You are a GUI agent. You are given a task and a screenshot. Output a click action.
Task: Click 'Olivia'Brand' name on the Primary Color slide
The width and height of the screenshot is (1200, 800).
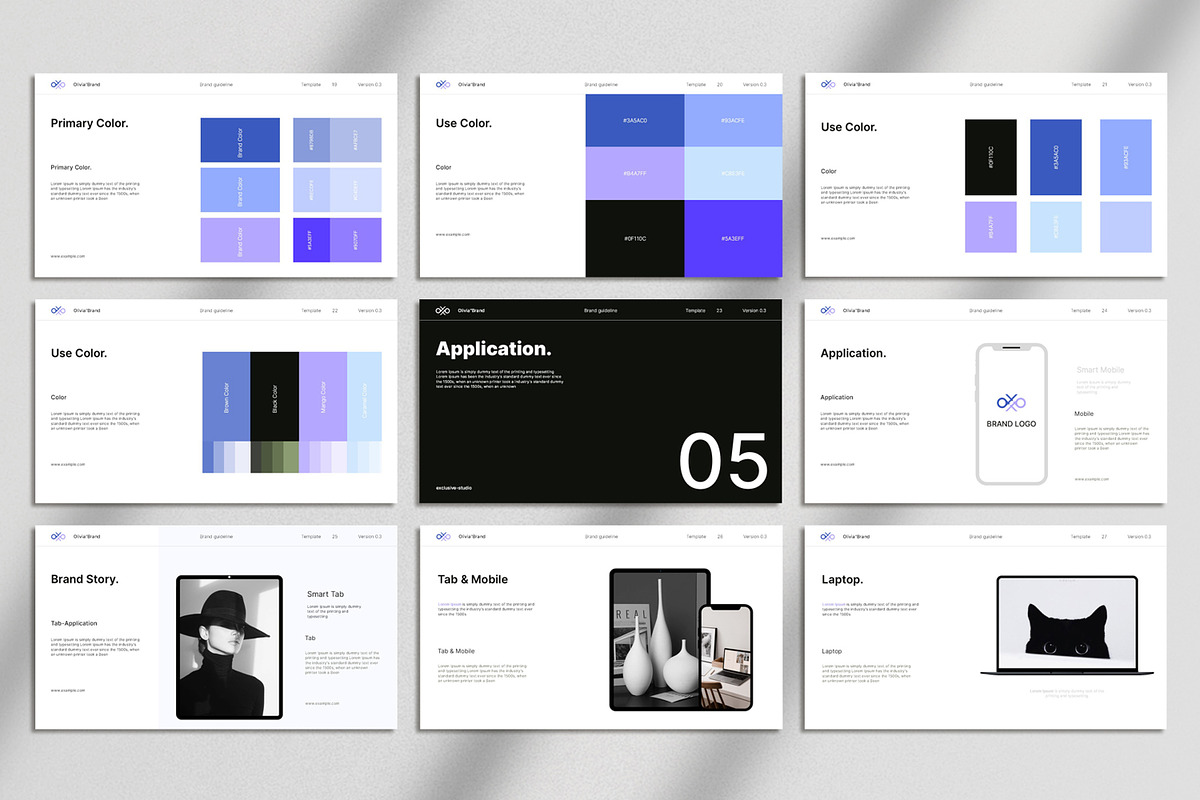click(x=87, y=85)
